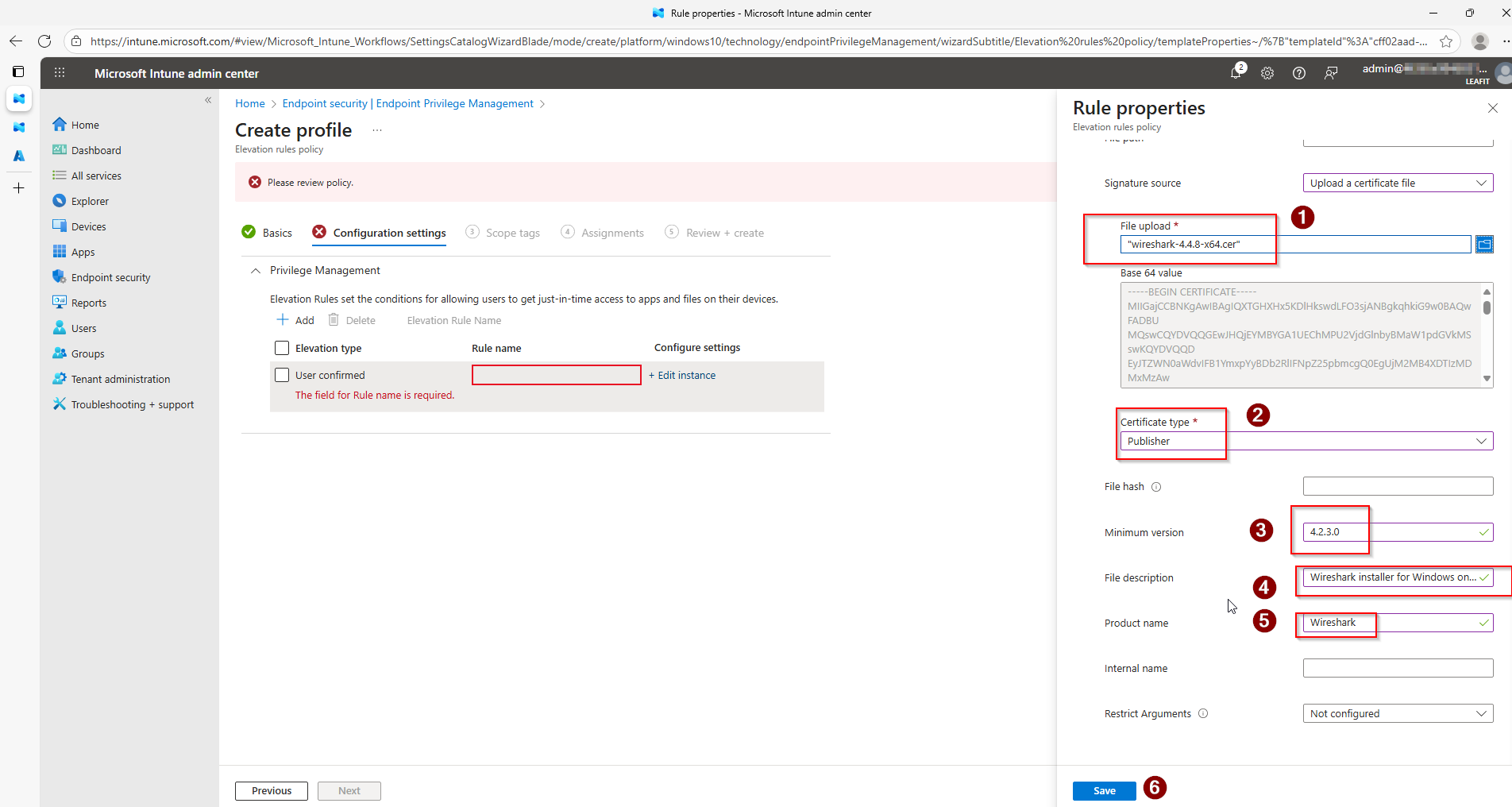The image size is (1512, 807).
Task: Click Delete elevation rule button
Action: tap(352, 320)
